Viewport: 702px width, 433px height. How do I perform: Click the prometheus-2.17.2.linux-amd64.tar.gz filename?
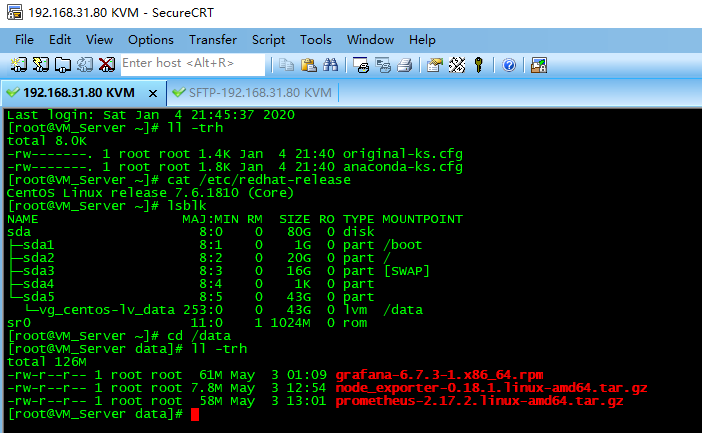tap(479, 401)
